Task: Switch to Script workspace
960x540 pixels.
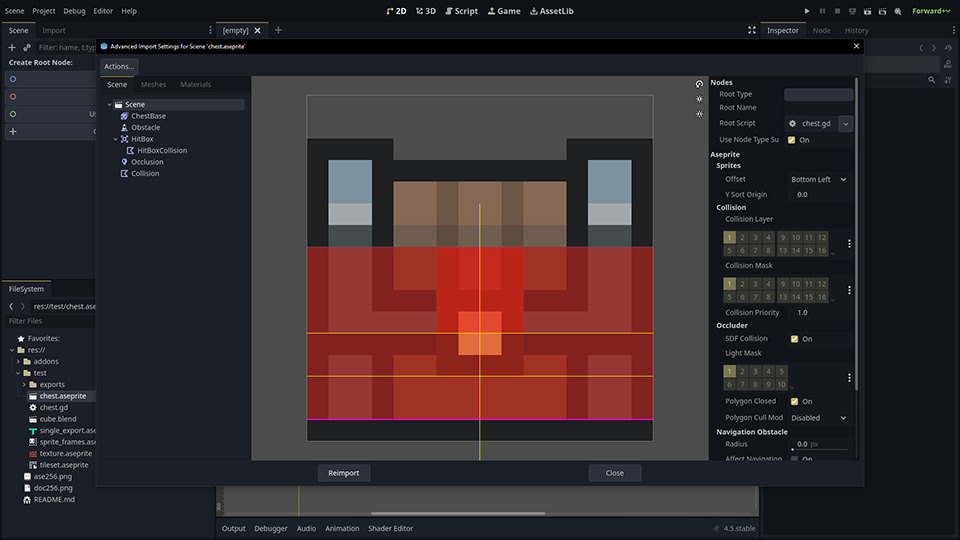Action: point(462,11)
